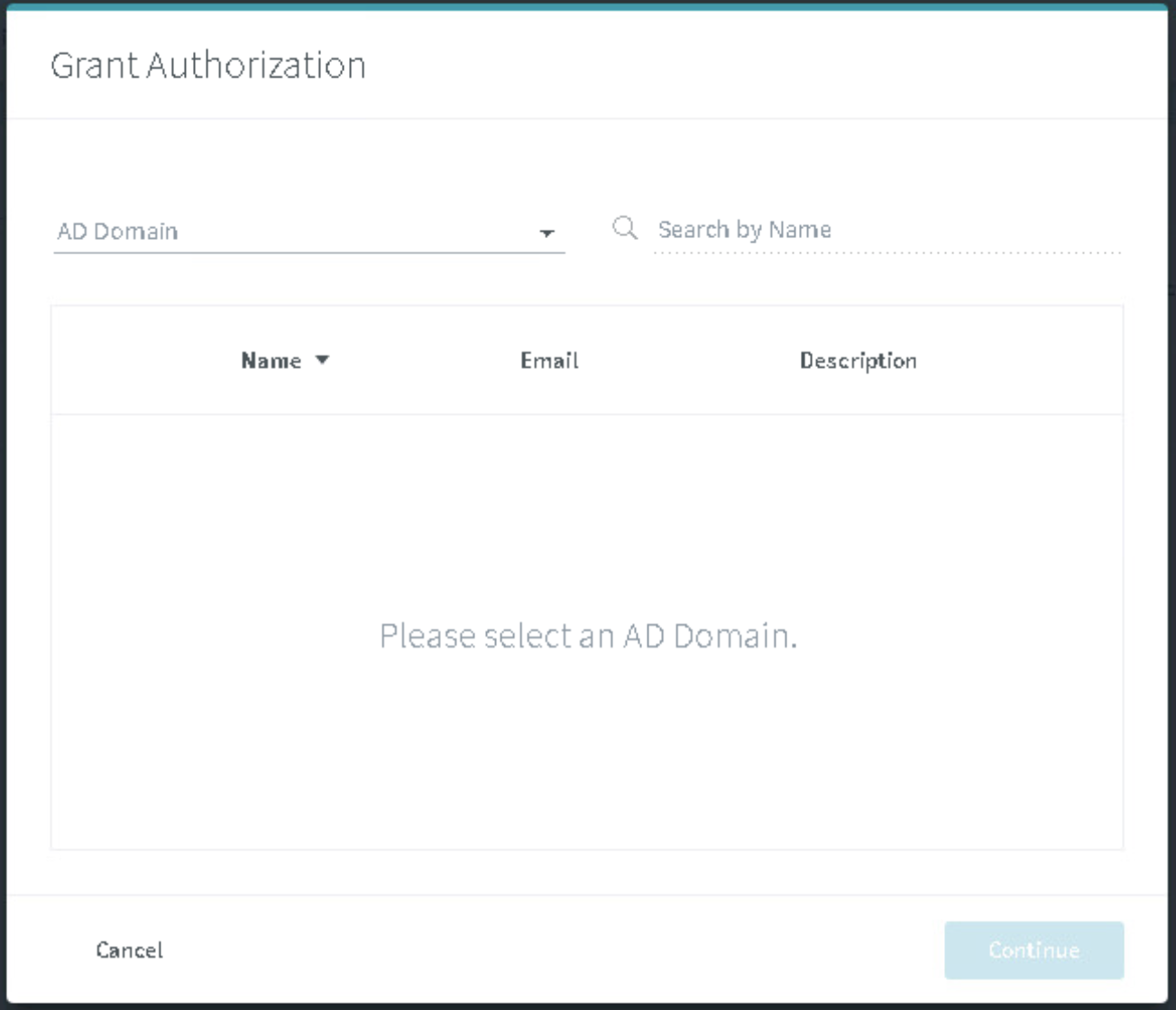The width and height of the screenshot is (1176, 1010).
Task: Click the Continue button
Action: click(1034, 950)
